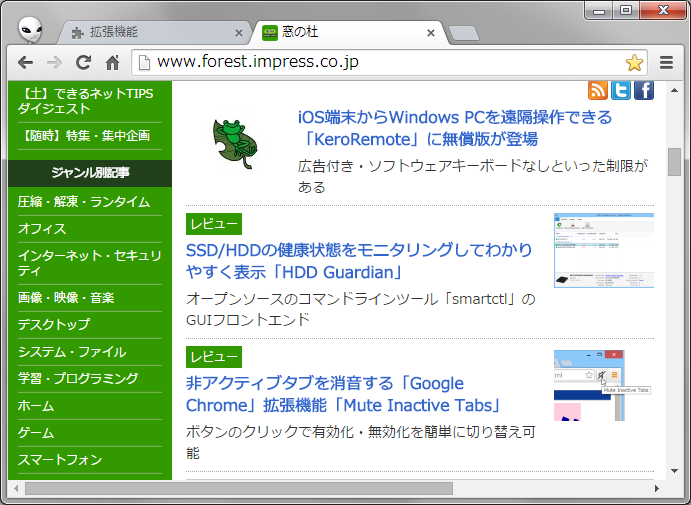Image resolution: width=691 pixels, height=505 pixels.
Task: Open the Twitter icon link
Action: [620, 90]
